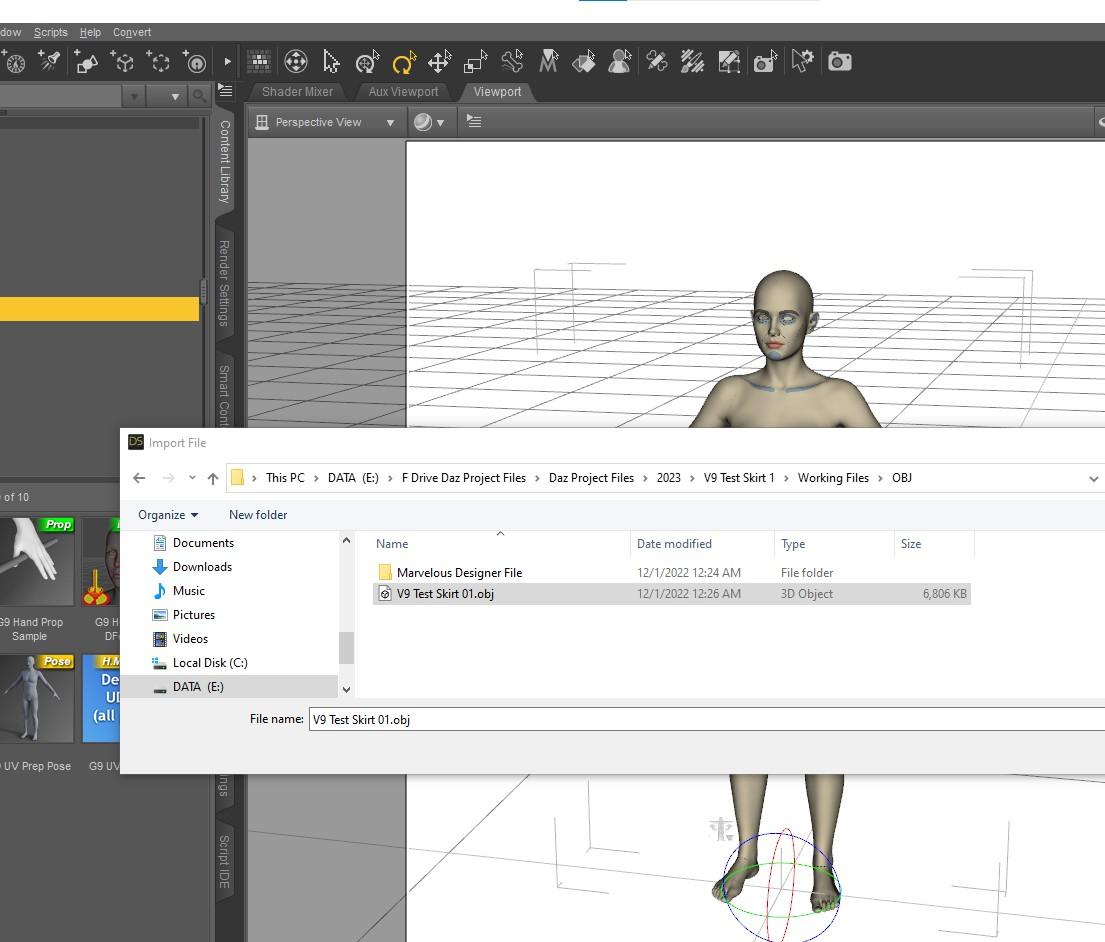1105x942 pixels.
Task: Open the Scripts menu
Action: coord(51,32)
